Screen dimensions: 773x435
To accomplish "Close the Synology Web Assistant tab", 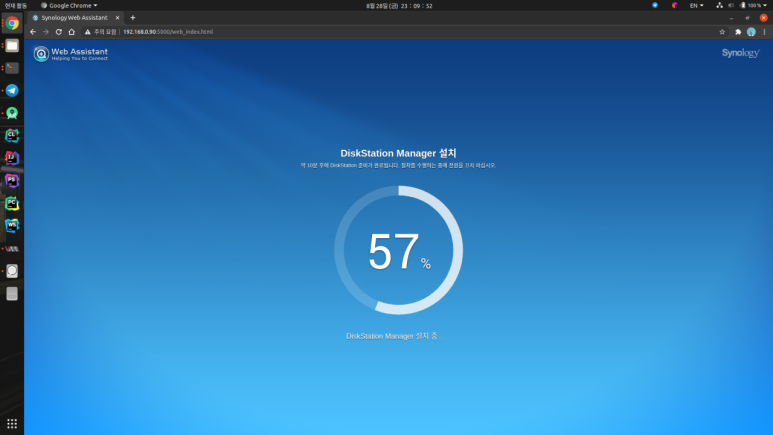I will click(117, 18).
